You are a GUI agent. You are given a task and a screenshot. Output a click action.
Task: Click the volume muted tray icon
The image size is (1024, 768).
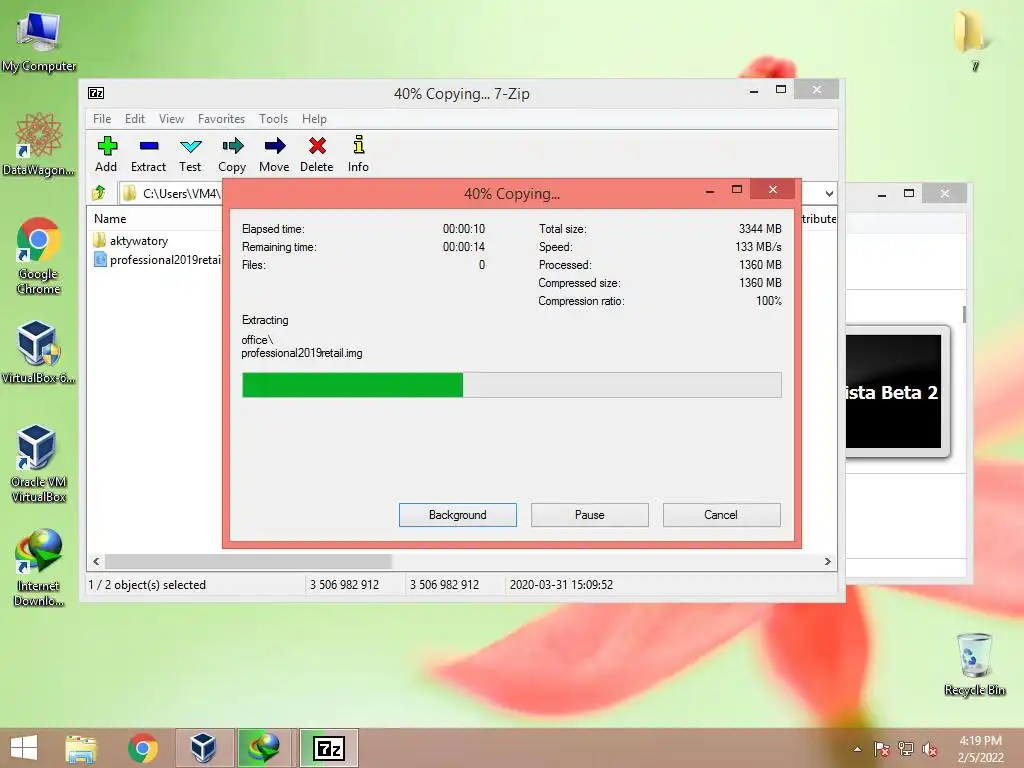point(930,749)
